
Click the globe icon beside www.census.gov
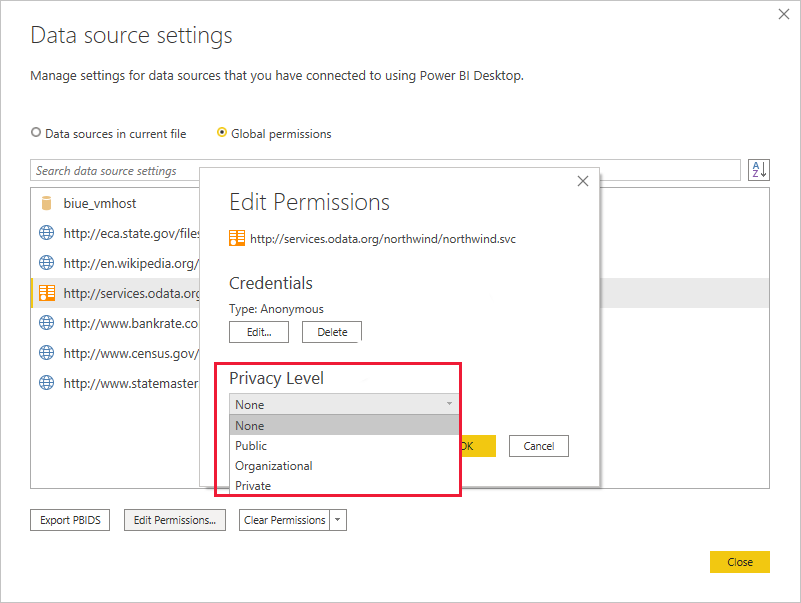47,353
